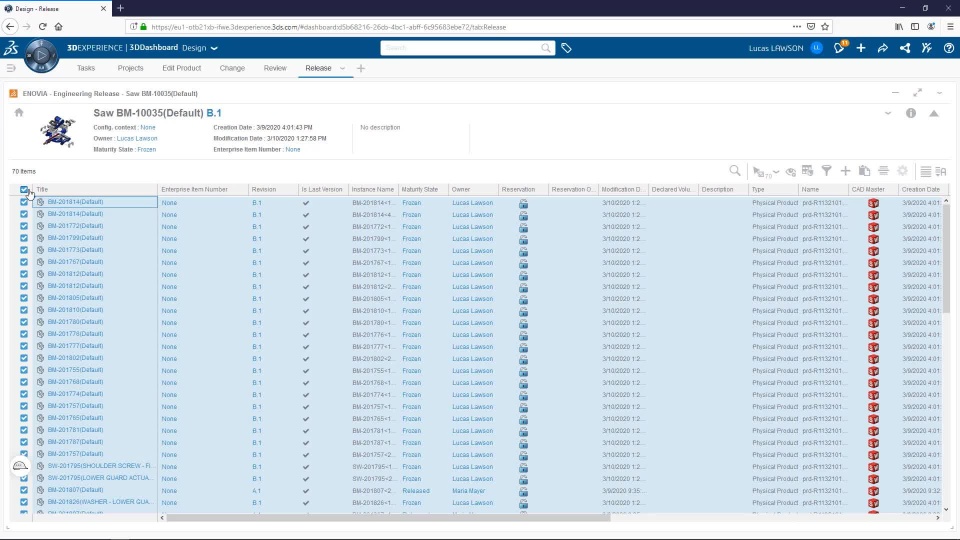The width and height of the screenshot is (960, 540).
Task: Minimize the ENOVIA widget dash icon
Action: click(895, 93)
